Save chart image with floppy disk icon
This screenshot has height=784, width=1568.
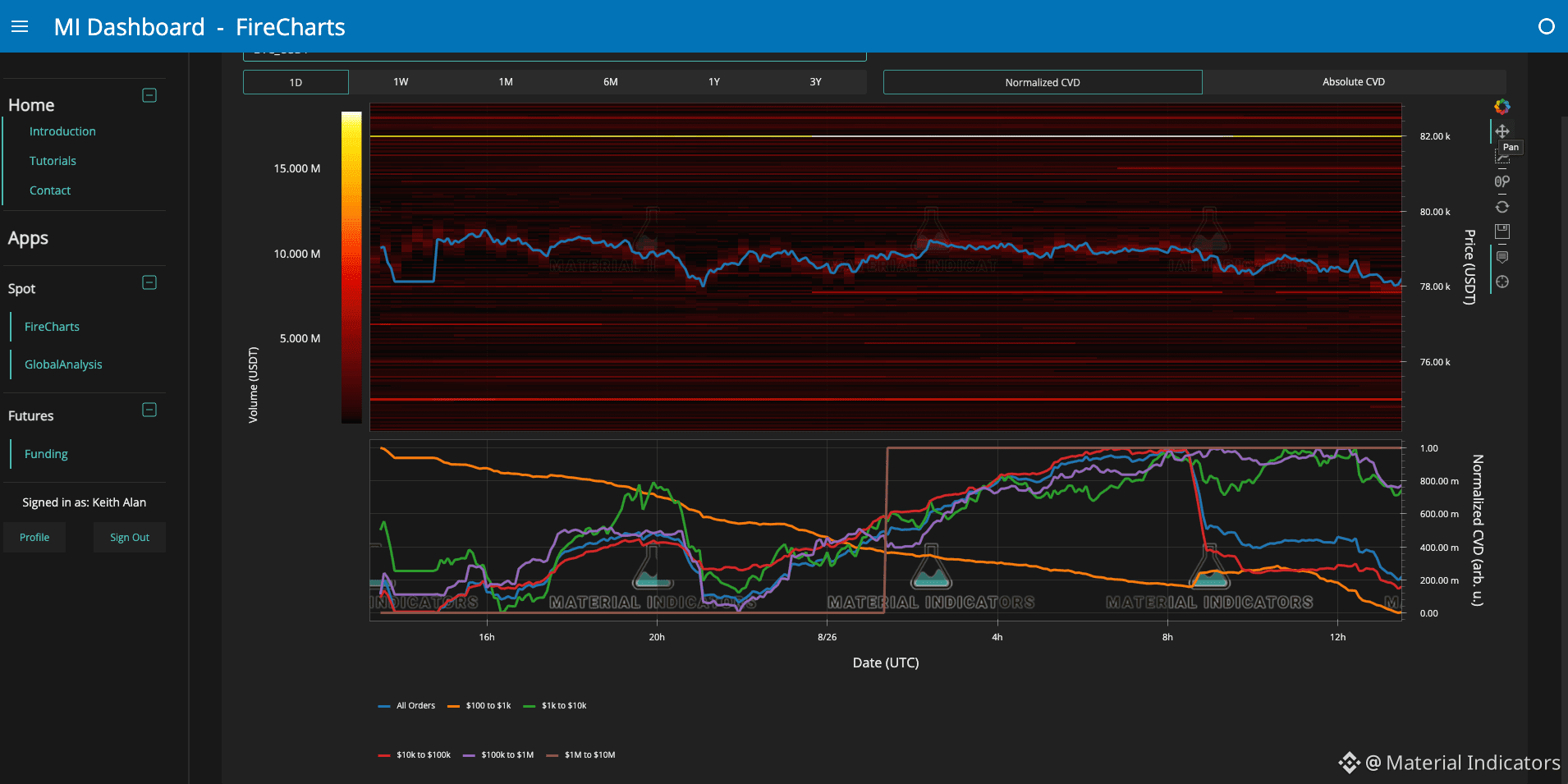pyautogui.click(x=1502, y=232)
